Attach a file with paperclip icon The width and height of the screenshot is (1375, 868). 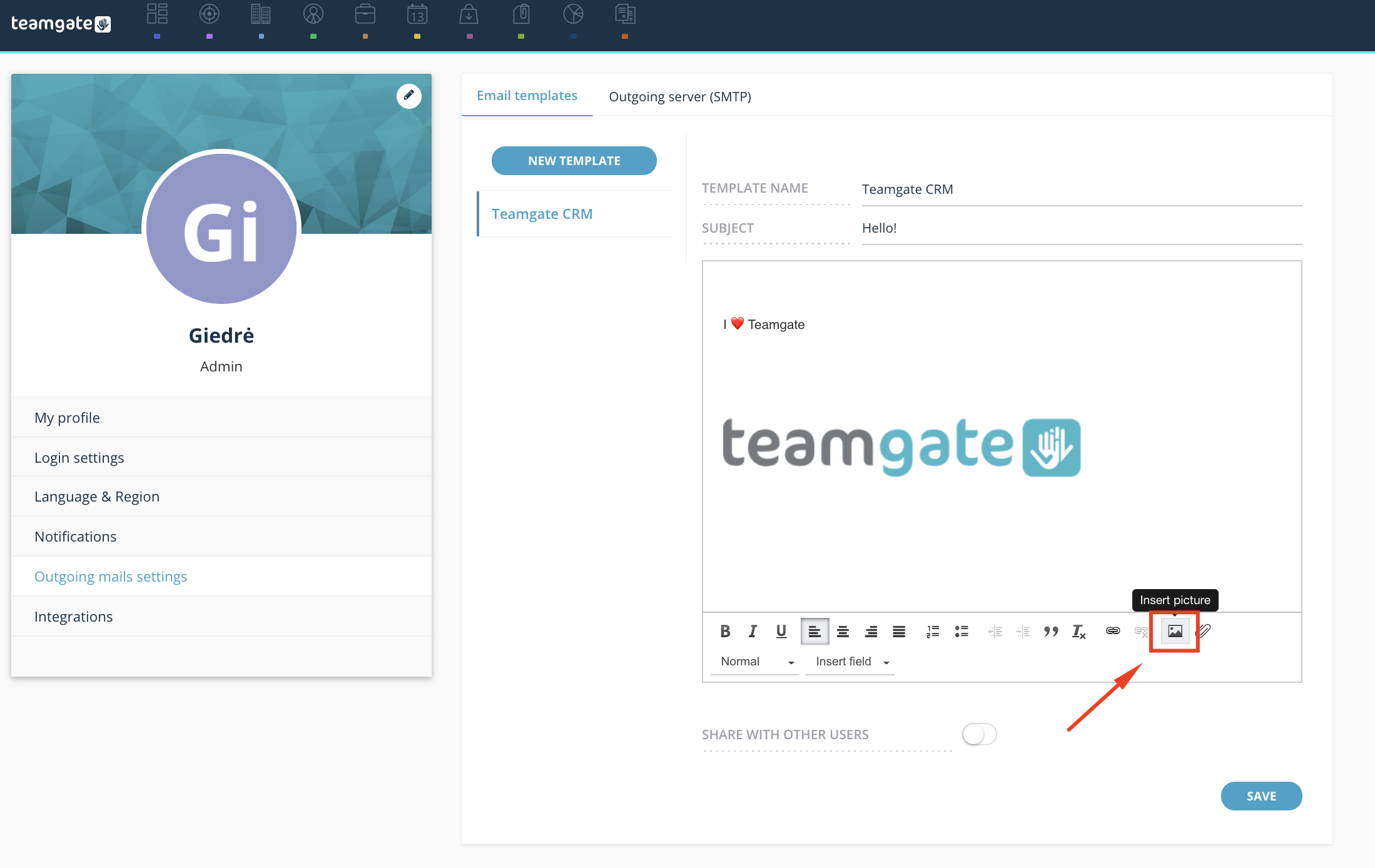click(x=1204, y=631)
